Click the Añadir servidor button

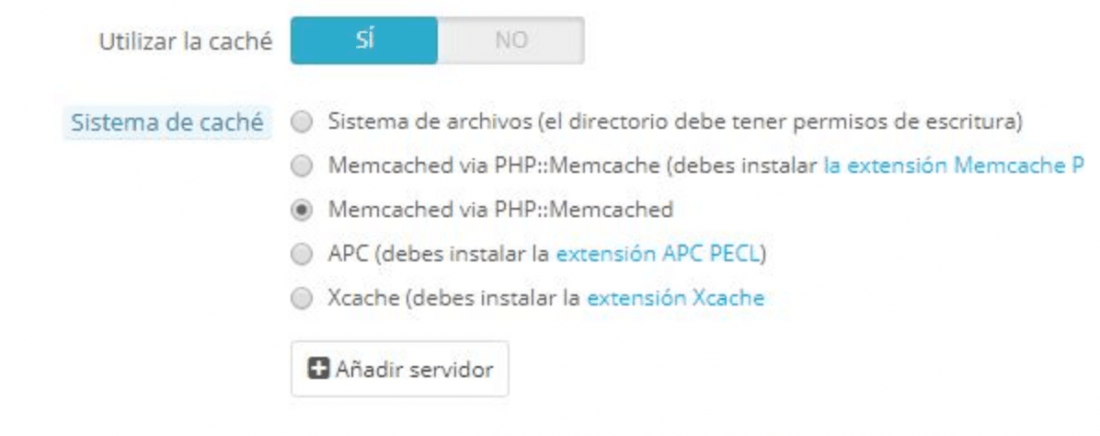click(400, 369)
